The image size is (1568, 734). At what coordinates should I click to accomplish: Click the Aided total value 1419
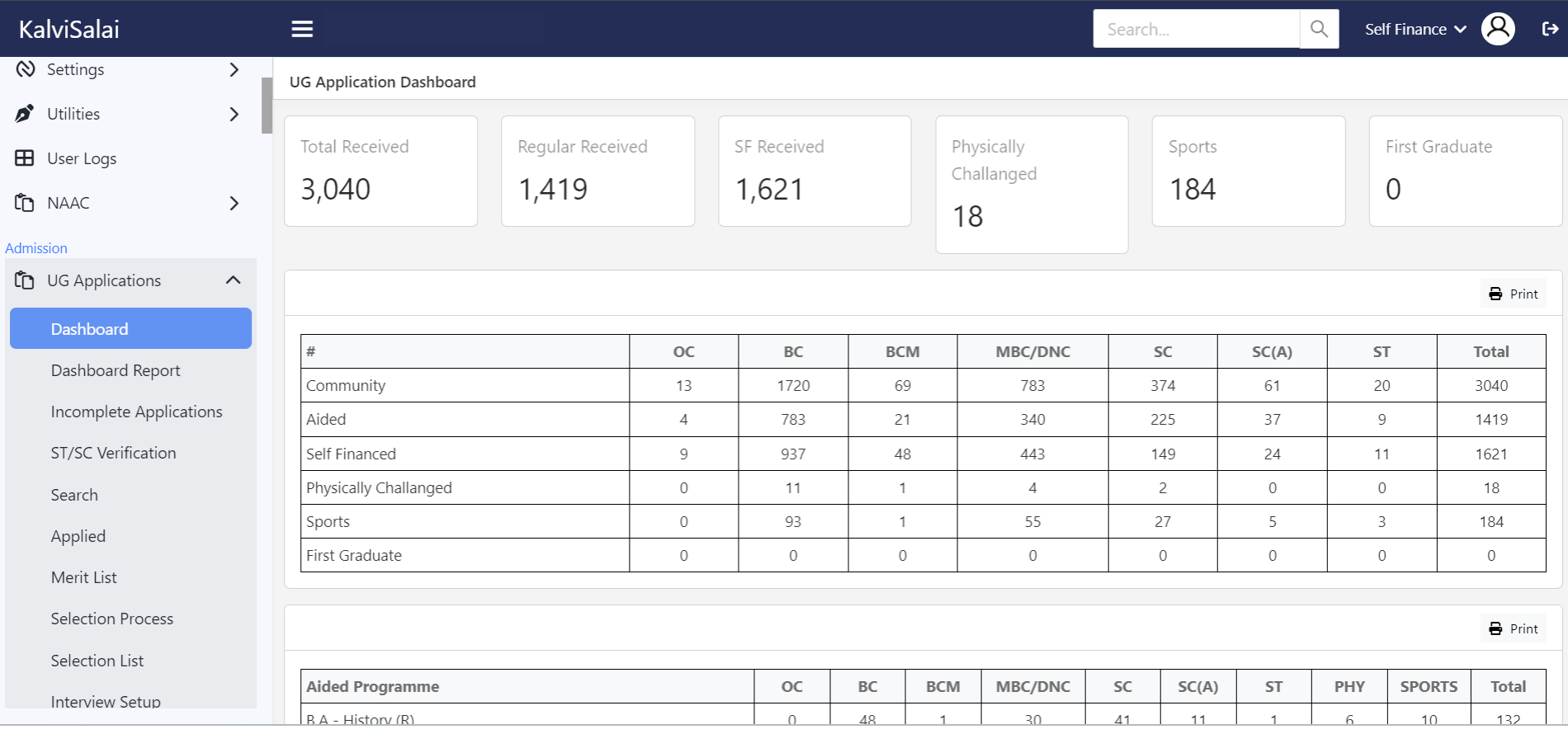coord(1491,419)
